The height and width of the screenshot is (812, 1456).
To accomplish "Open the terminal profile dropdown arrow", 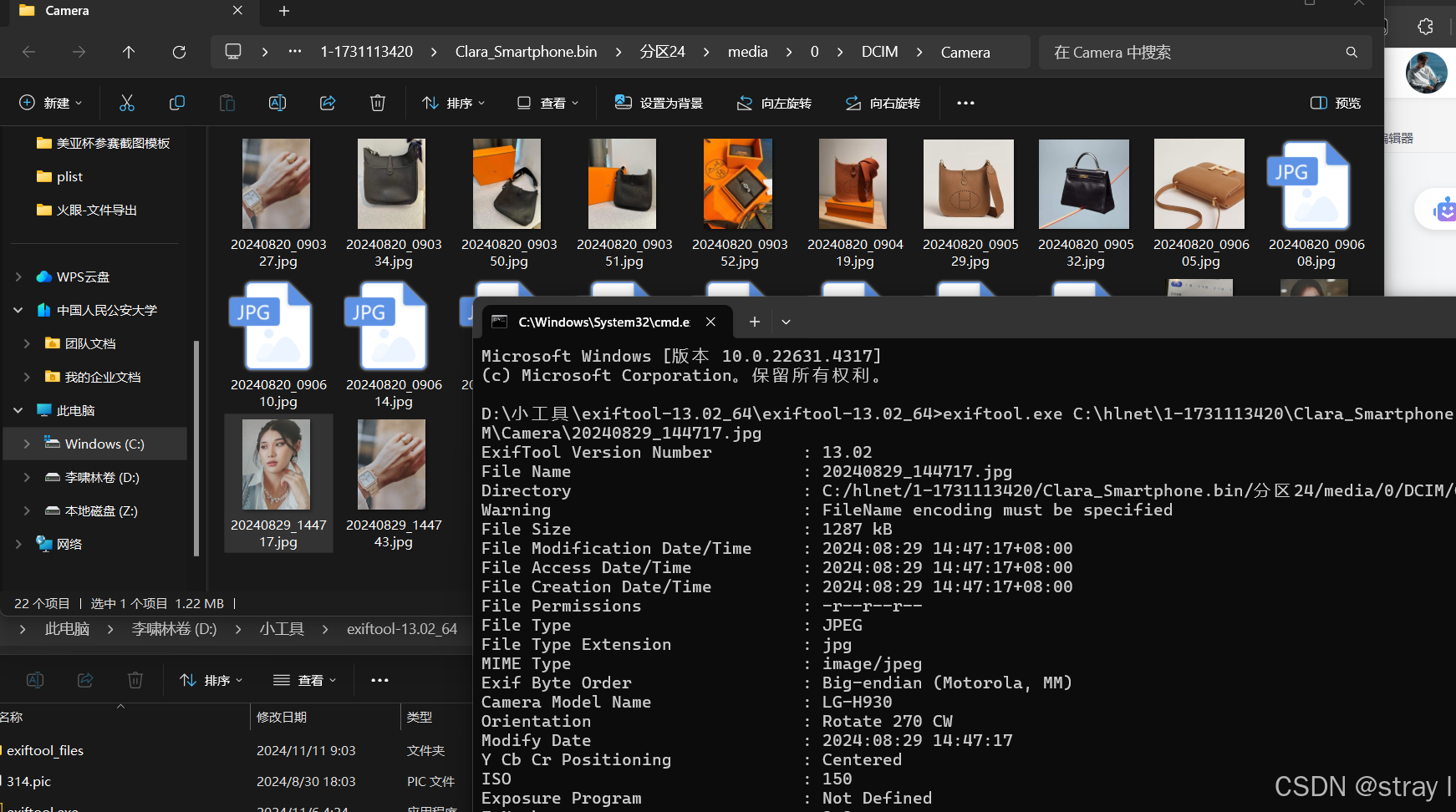I will pos(786,322).
